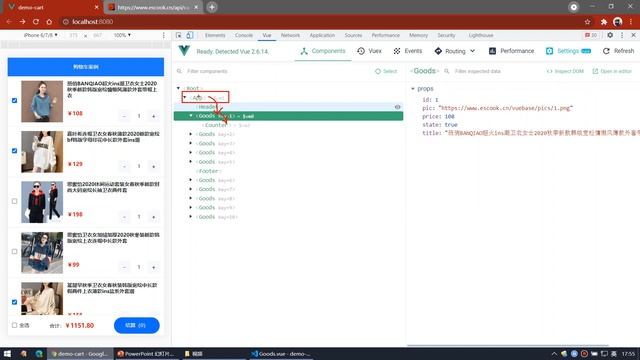640x360 pixels.
Task: Collapse the Root tree node
Action: [x=178, y=88]
